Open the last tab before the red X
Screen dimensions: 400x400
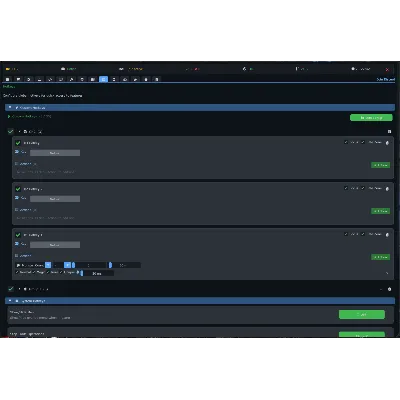[361, 69]
